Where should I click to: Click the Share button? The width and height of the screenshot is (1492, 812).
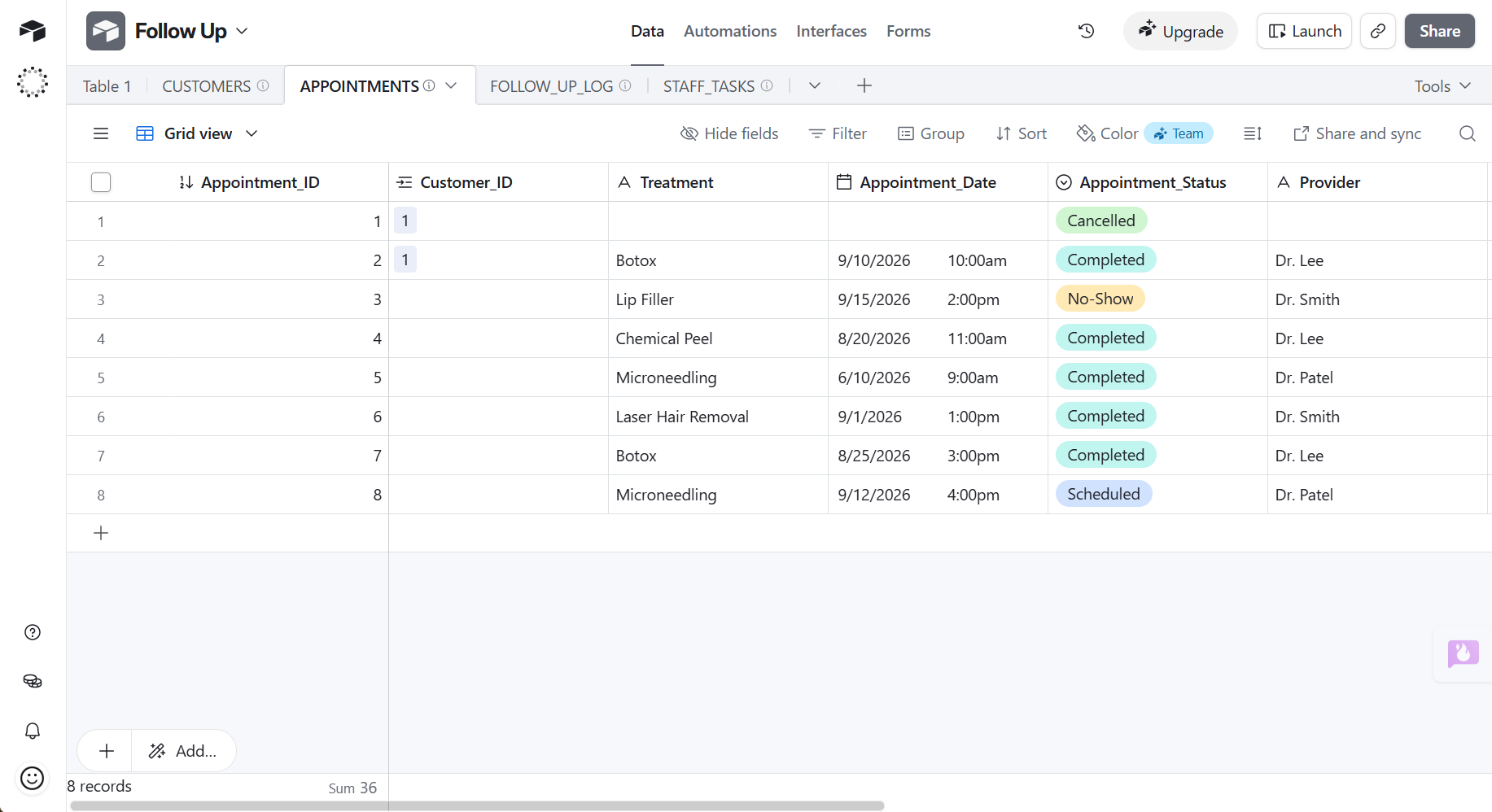point(1440,31)
